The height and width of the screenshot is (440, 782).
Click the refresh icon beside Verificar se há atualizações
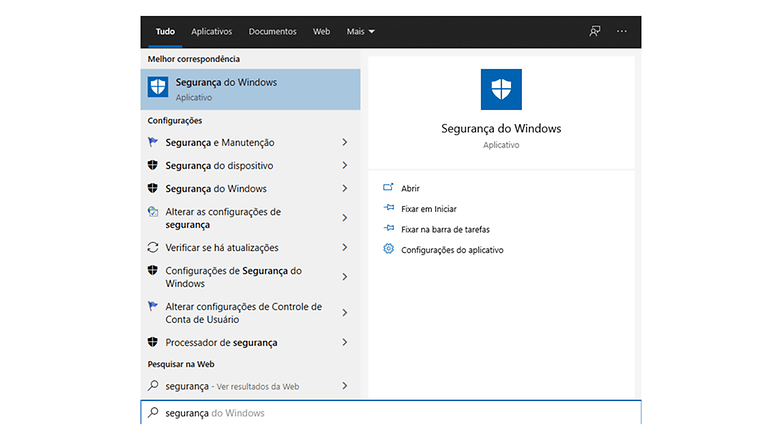pos(153,247)
